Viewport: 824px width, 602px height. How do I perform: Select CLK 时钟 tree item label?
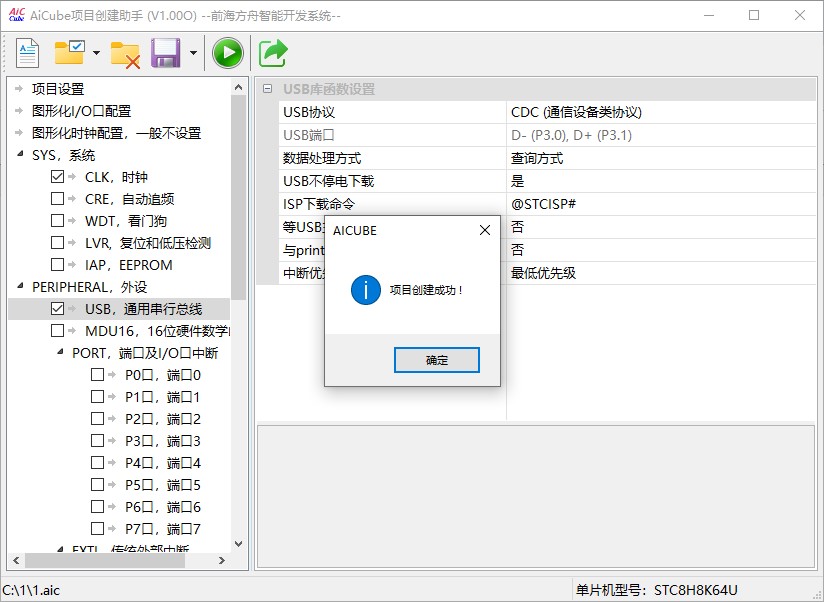point(116,177)
